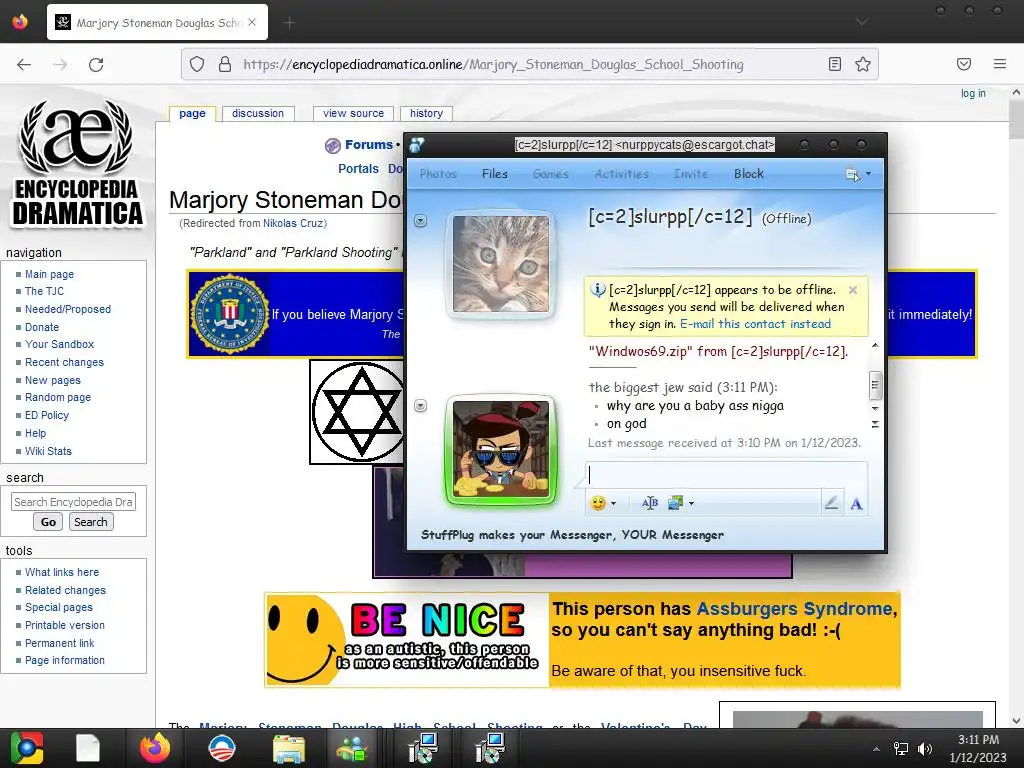Click Files in the chat toolbar
This screenshot has width=1024, height=768.
tap(494, 174)
